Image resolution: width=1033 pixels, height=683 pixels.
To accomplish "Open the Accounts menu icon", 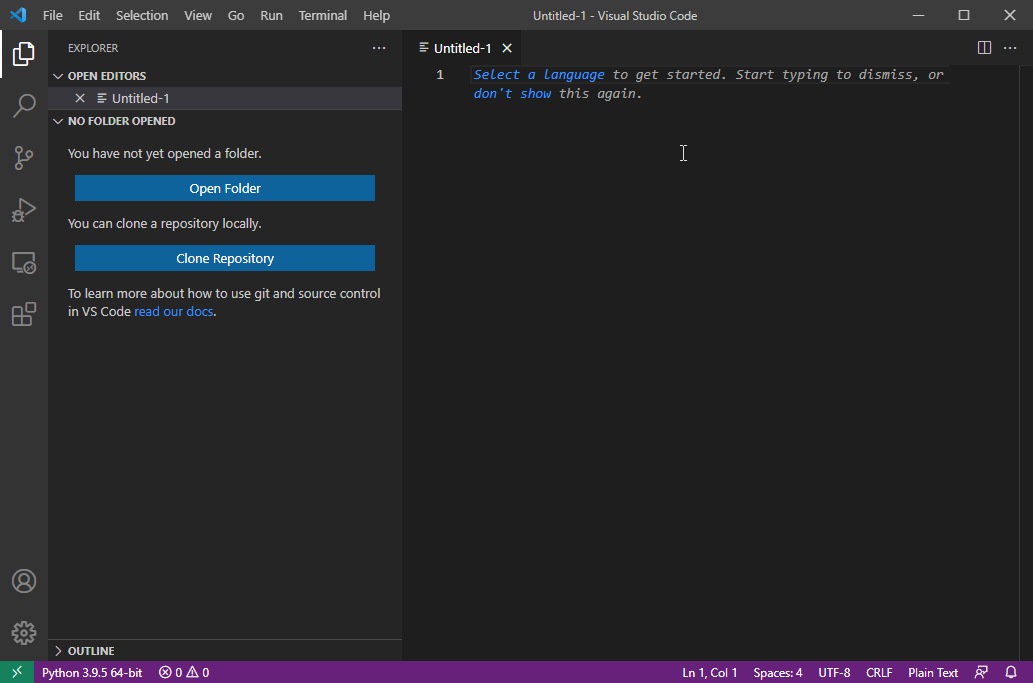I will pyautogui.click(x=24, y=581).
